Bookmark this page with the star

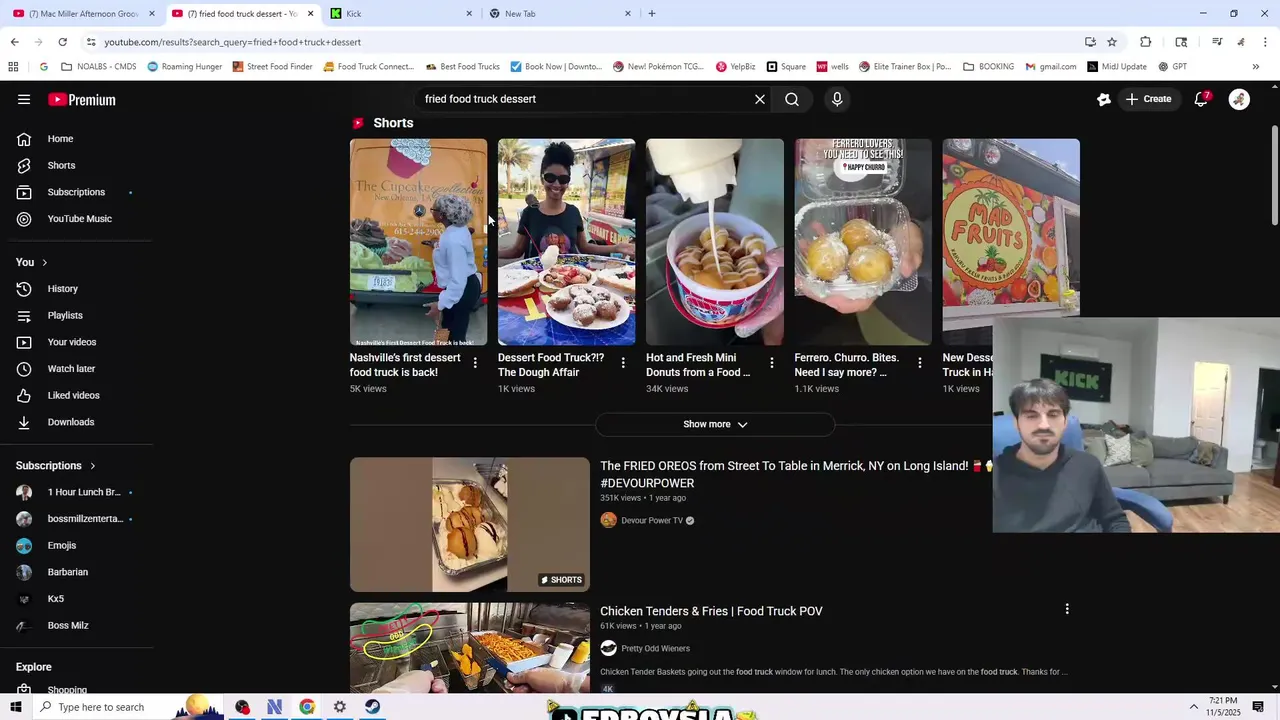click(x=1112, y=42)
